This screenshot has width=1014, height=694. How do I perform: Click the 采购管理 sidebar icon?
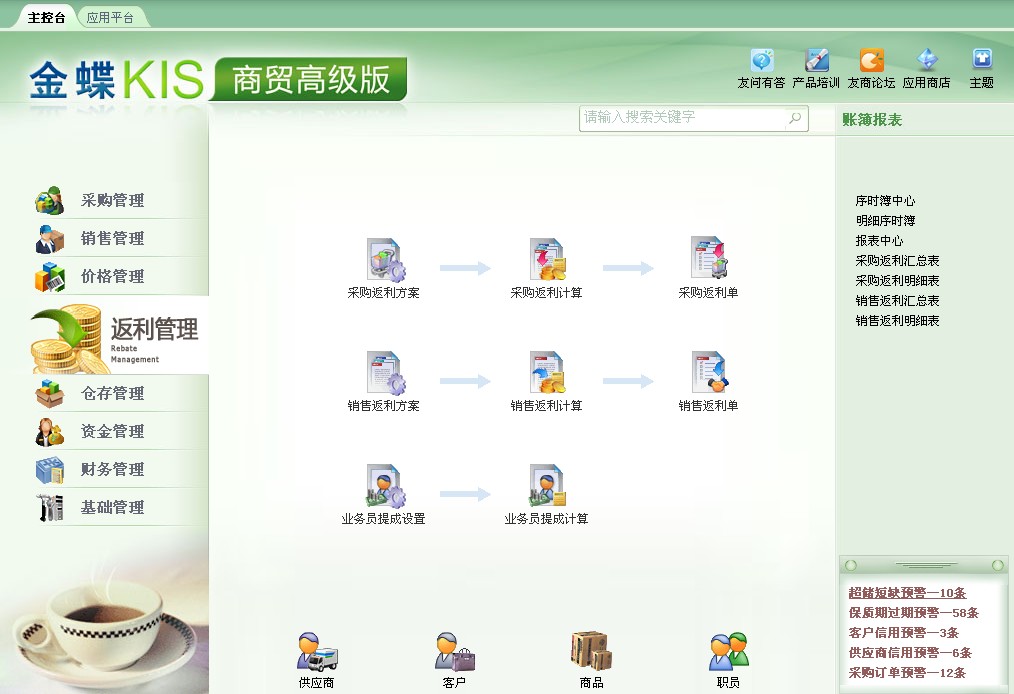(x=50, y=201)
